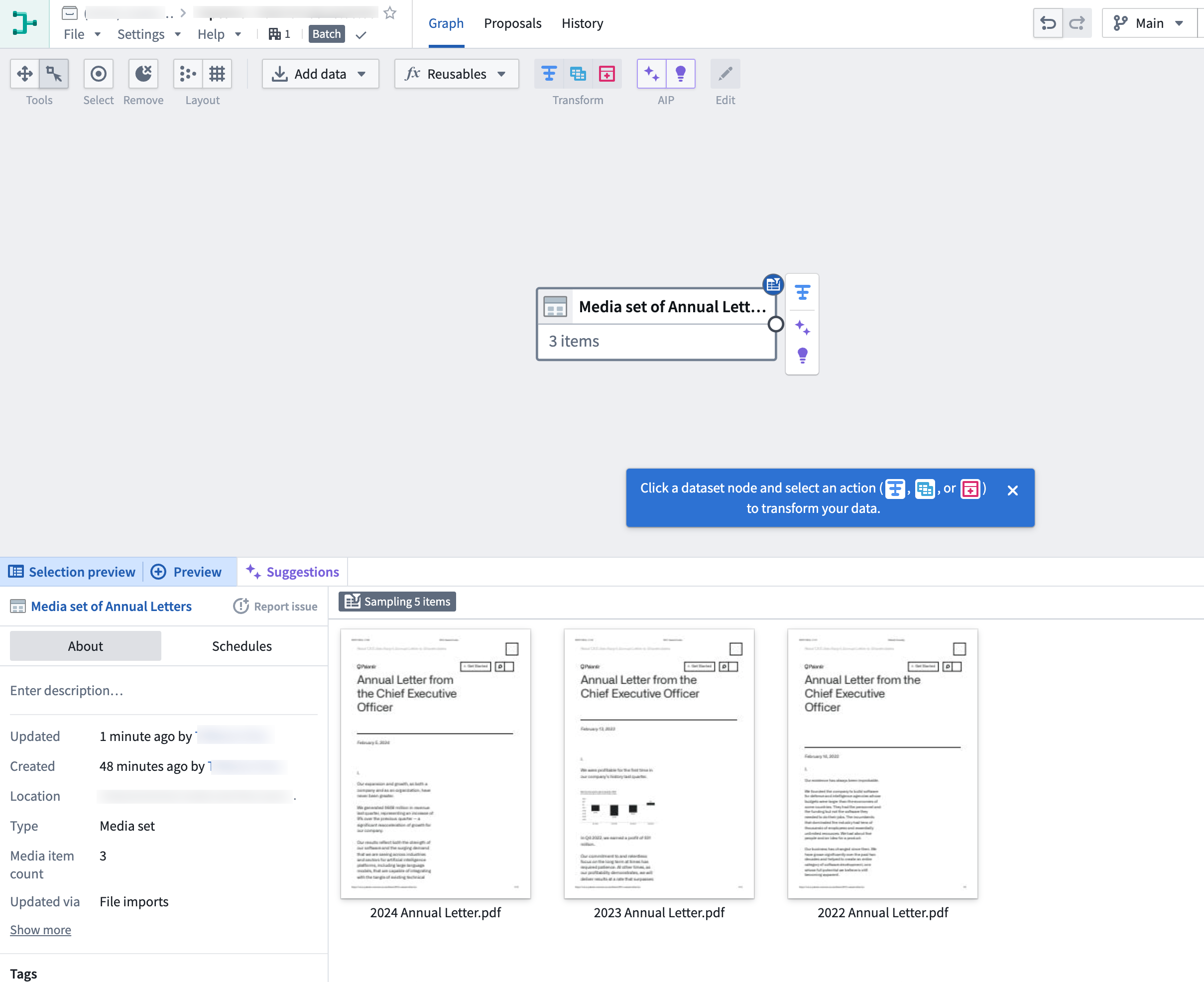
Task: Select the Transform cross-join icon
Action: 577,74
